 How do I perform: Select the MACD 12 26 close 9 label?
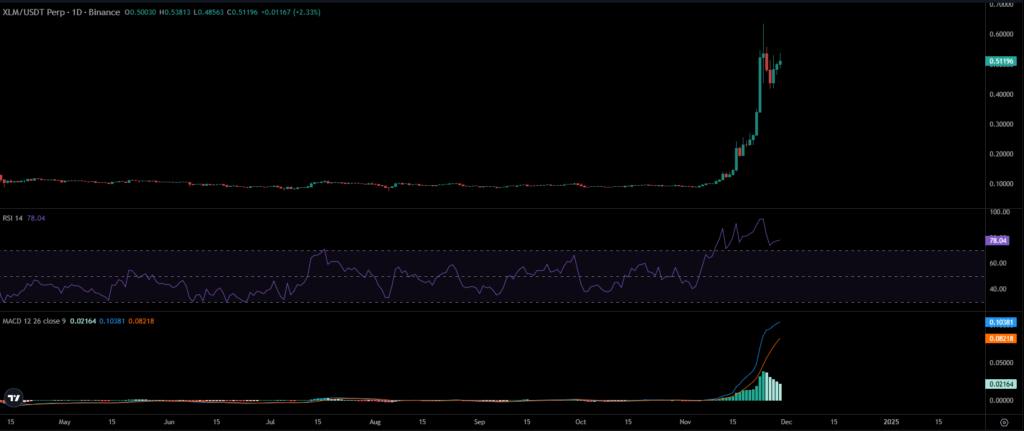coord(35,321)
